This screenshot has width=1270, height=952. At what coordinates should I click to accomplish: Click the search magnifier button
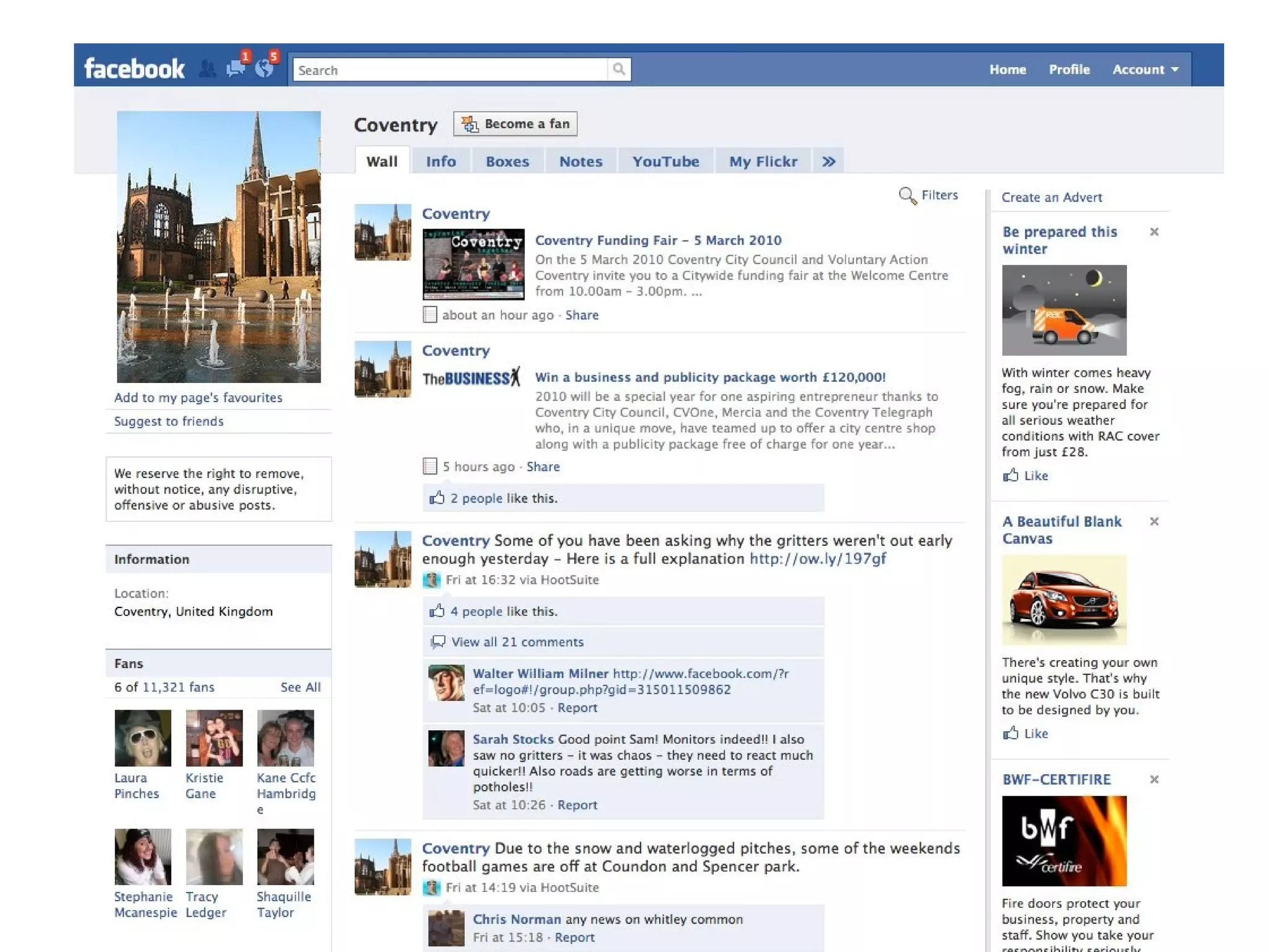tap(618, 69)
